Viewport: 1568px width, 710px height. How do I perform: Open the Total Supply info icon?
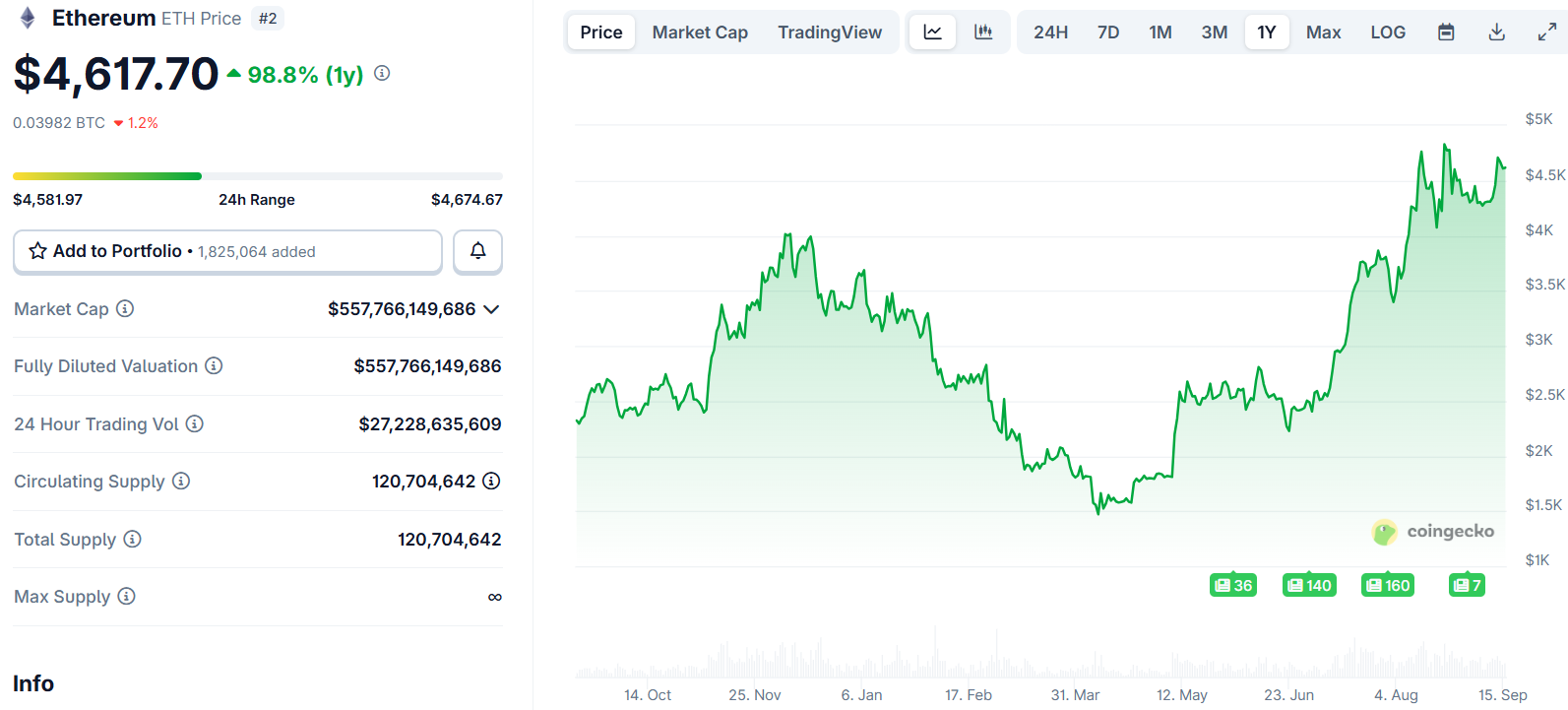pyautogui.click(x=132, y=540)
